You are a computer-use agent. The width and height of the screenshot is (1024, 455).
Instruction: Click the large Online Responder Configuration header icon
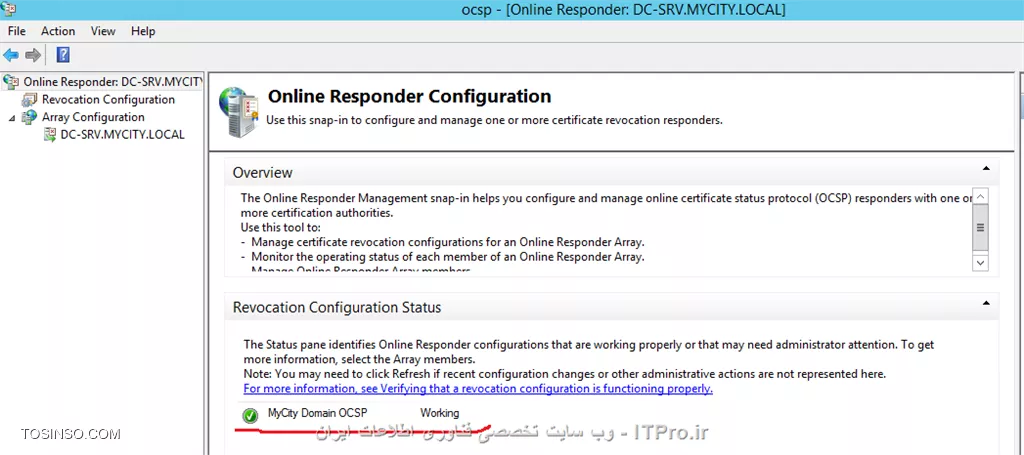[238, 112]
